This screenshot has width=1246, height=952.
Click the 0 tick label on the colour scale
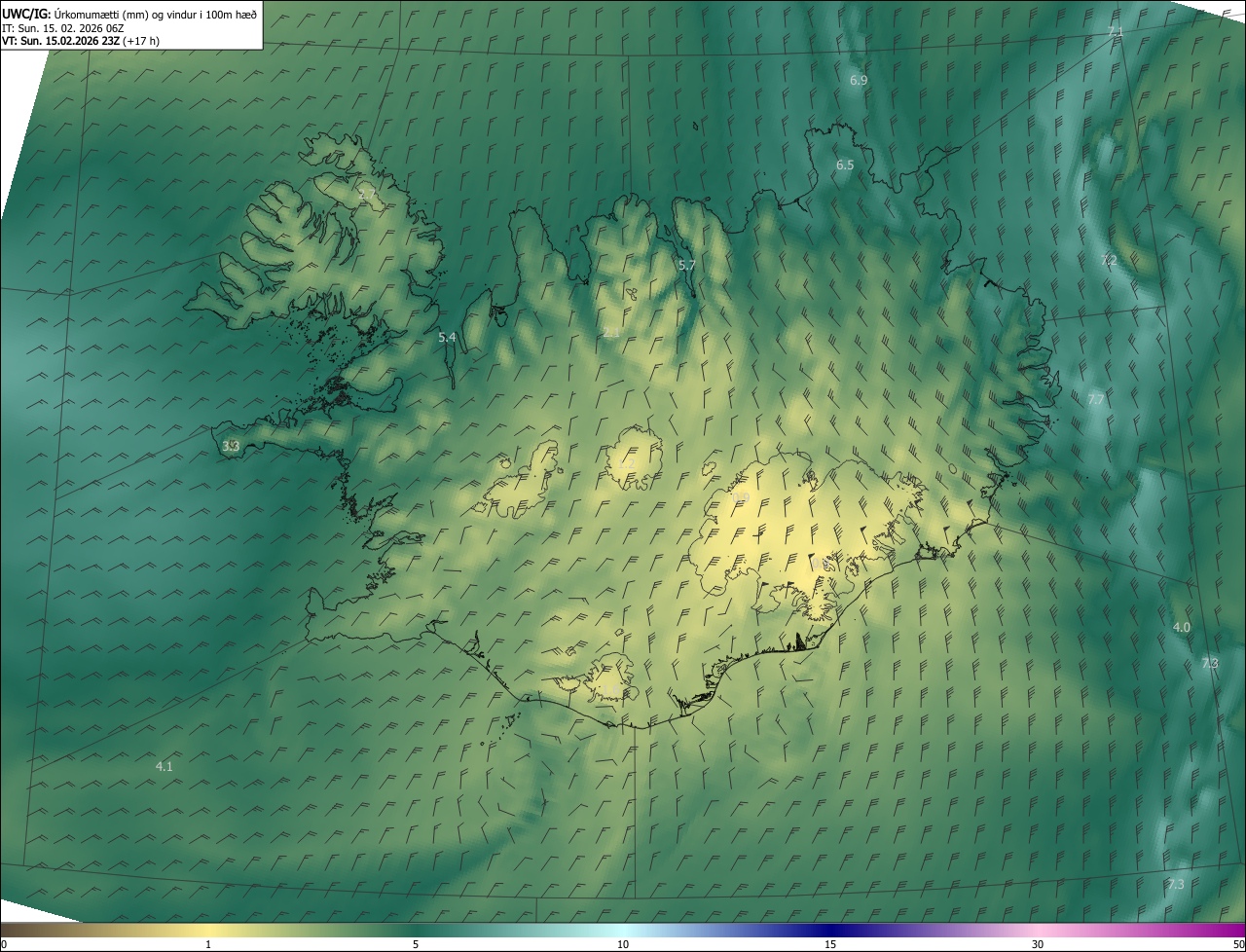3,945
